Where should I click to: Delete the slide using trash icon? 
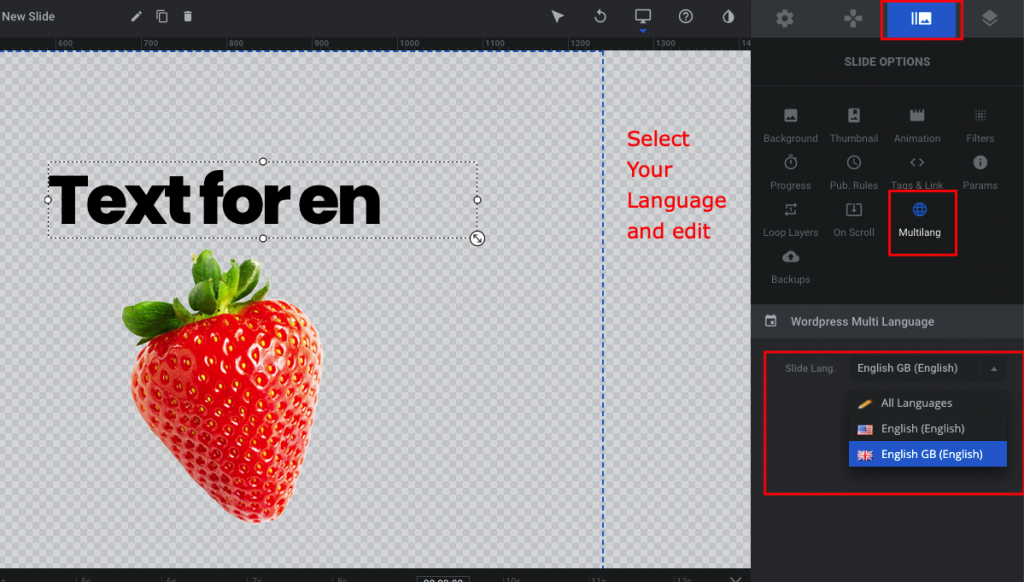pyautogui.click(x=186, y=17)
